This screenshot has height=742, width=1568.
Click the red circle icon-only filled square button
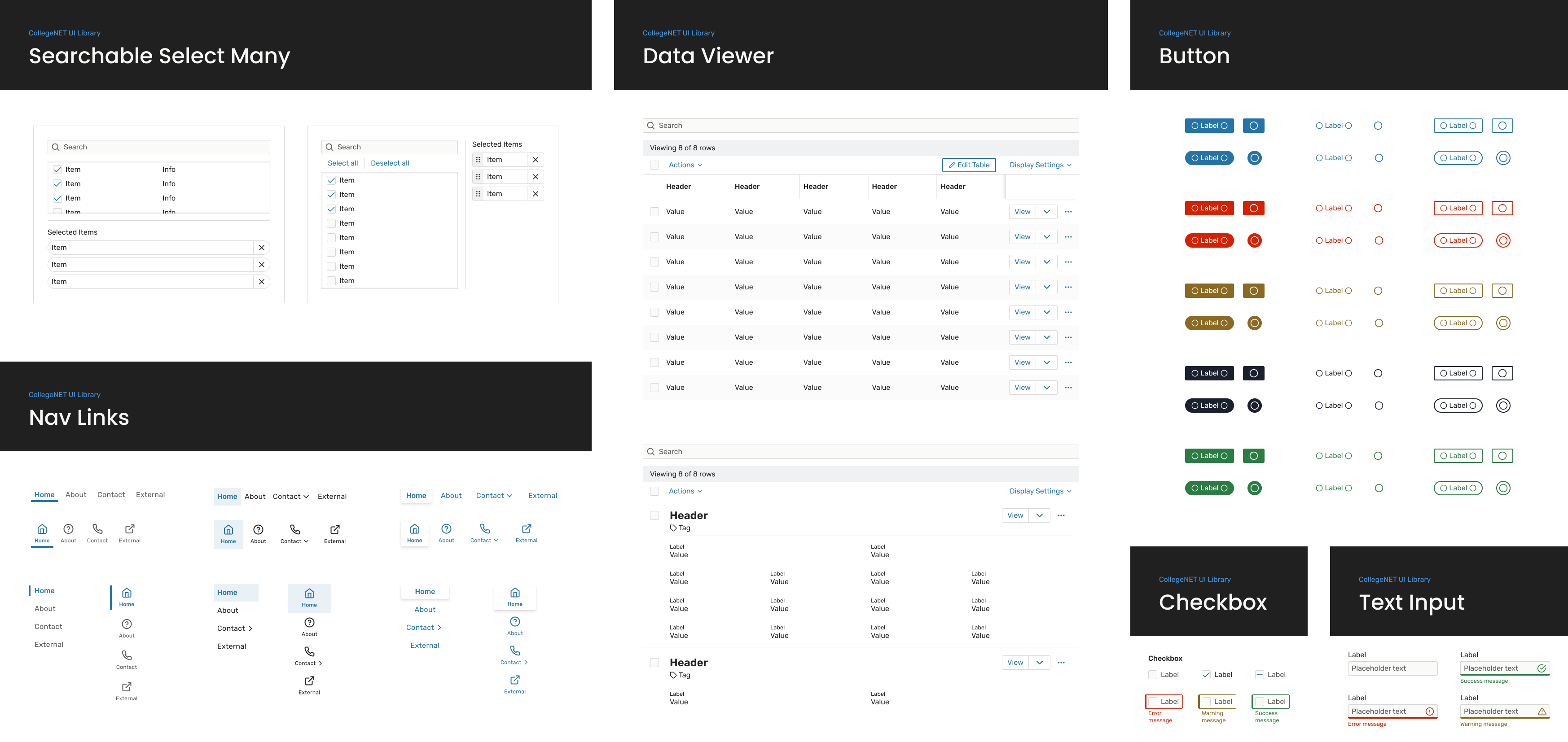tap(1253, 208)
